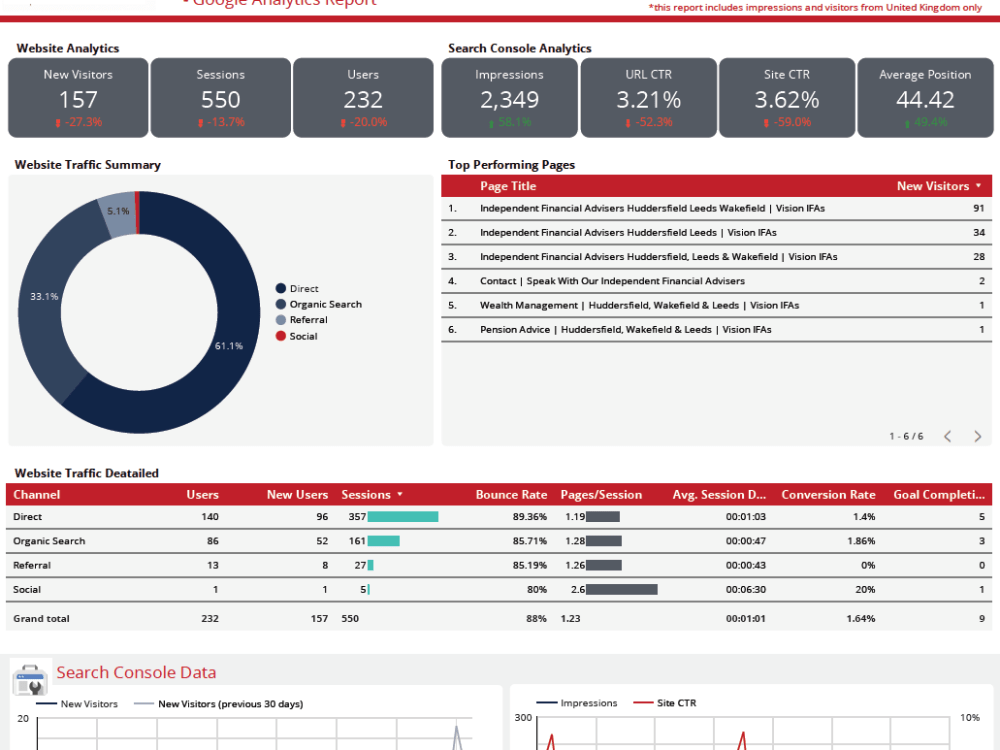
Task: Click 'New Visitors (previous 30 days)' legend
Action: 219,704
